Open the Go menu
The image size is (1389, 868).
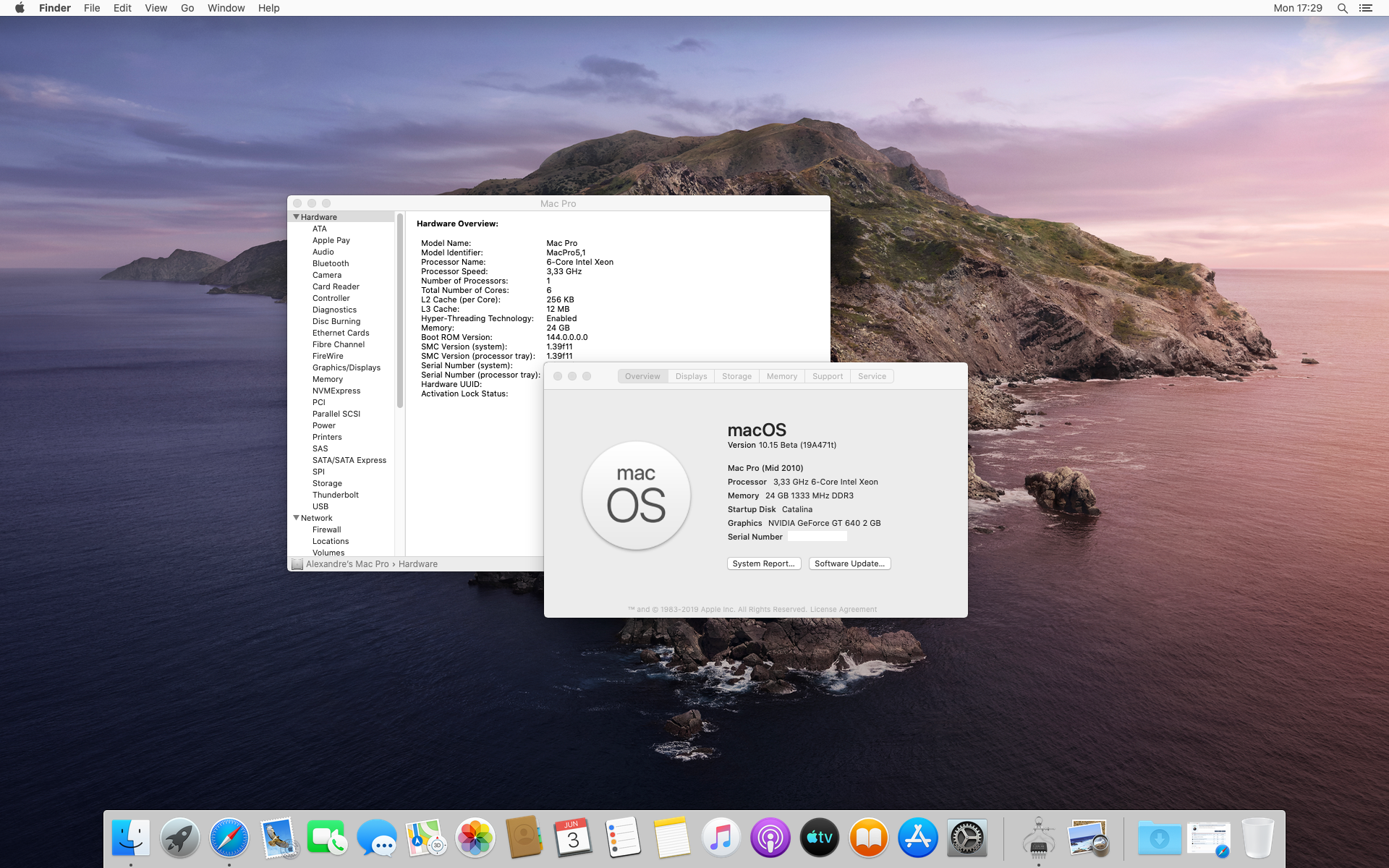click(187, 8)
